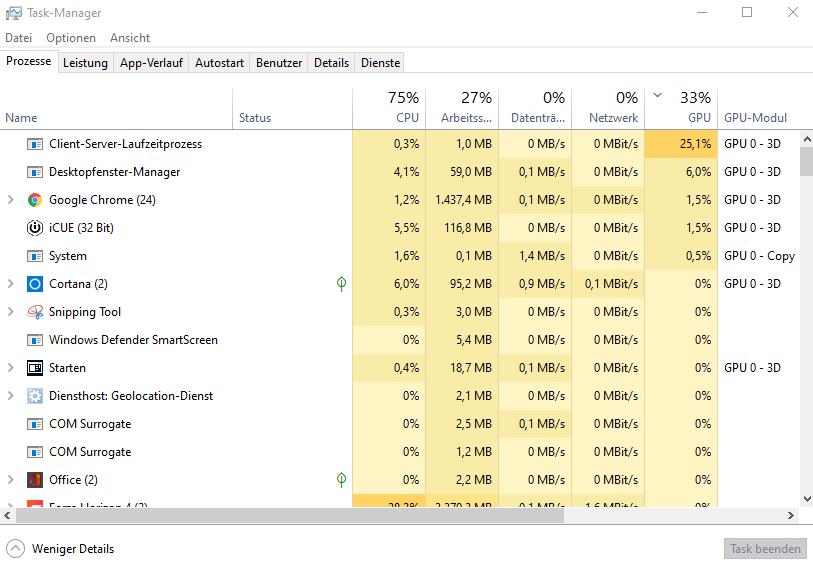
Task: Sort by the Arbeitsspeicher column header
Action: [x=462, y=108]
